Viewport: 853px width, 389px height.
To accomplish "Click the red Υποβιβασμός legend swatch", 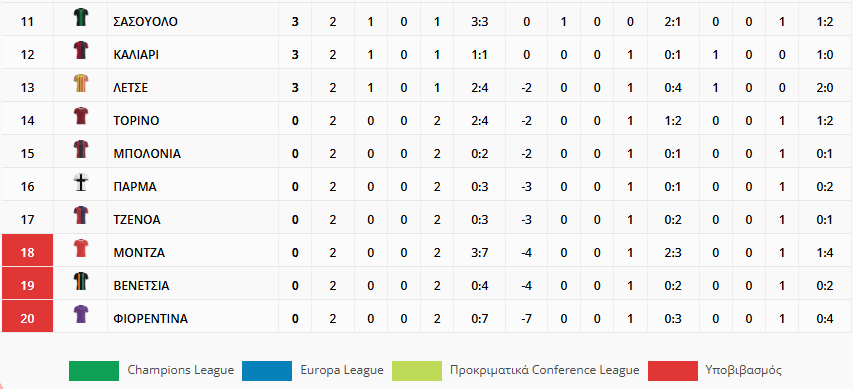I will [x=673, y=371].
